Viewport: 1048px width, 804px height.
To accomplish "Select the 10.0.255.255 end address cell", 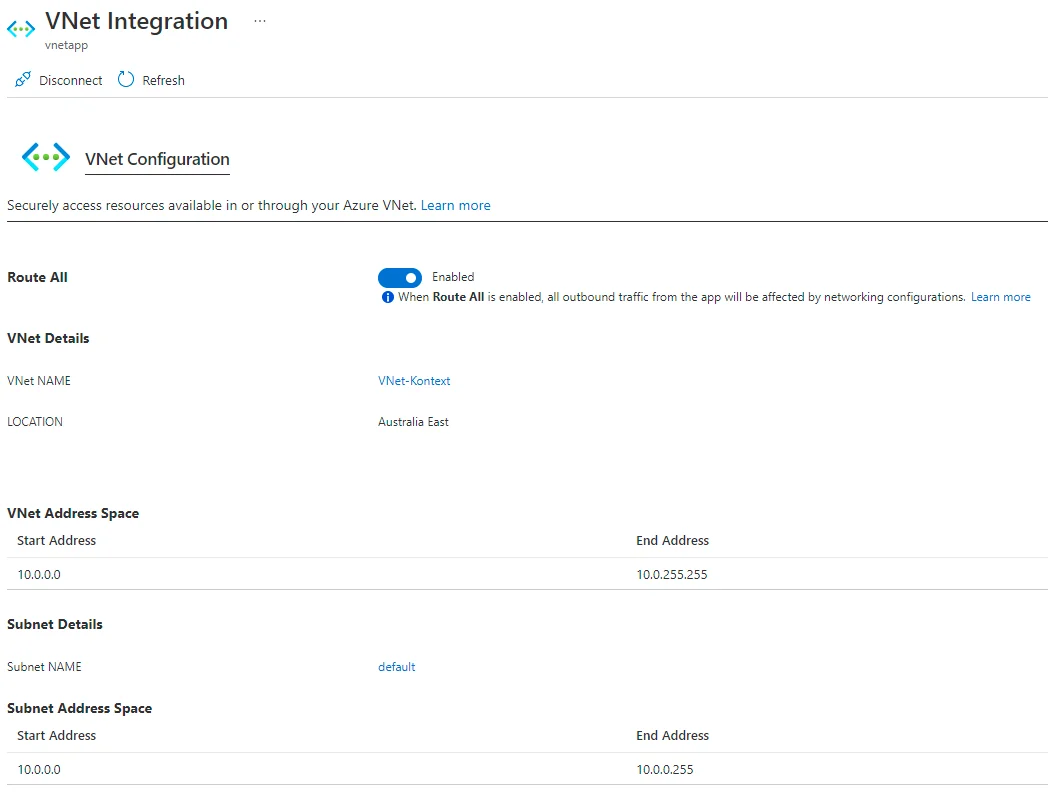I will coord(672,575).
